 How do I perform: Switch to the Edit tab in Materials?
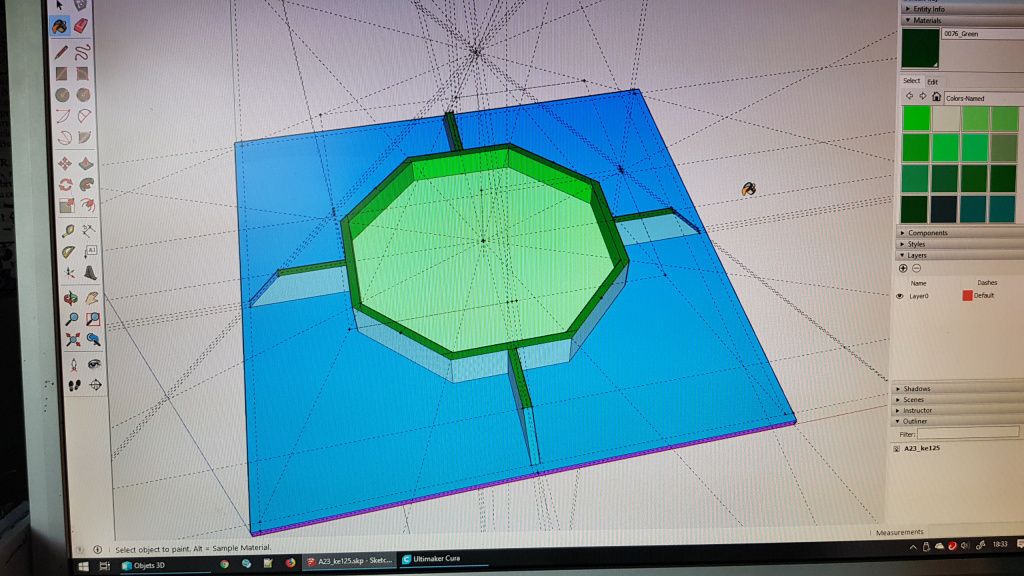932,82
